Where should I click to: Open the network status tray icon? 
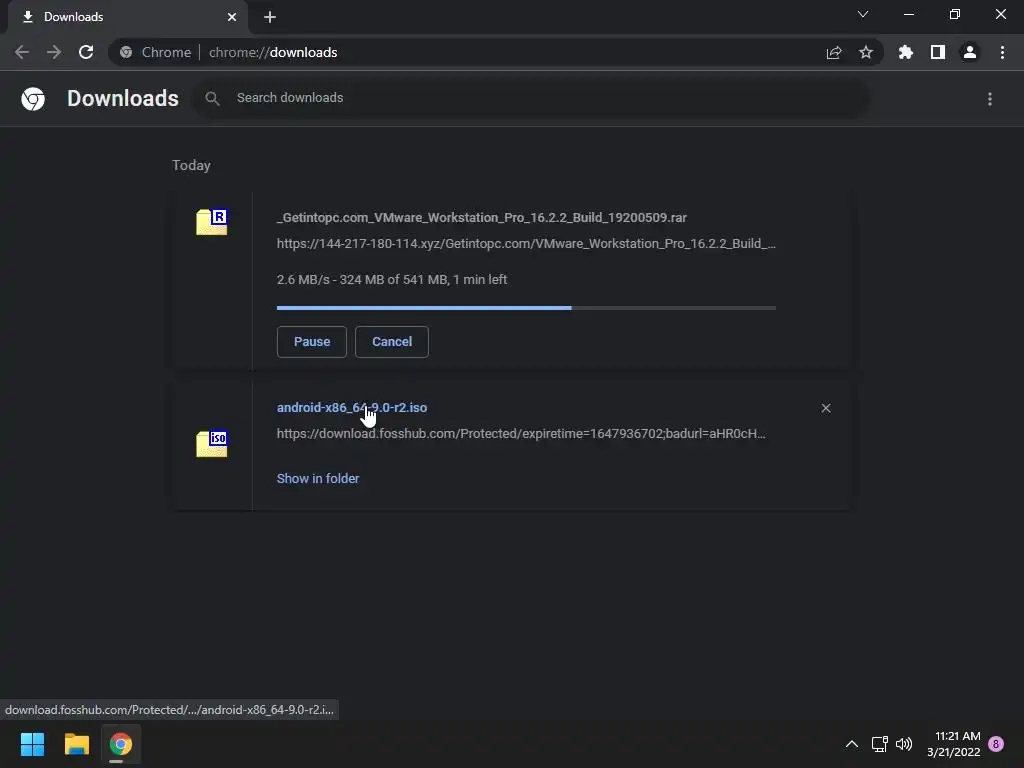[x=880, y=744]
